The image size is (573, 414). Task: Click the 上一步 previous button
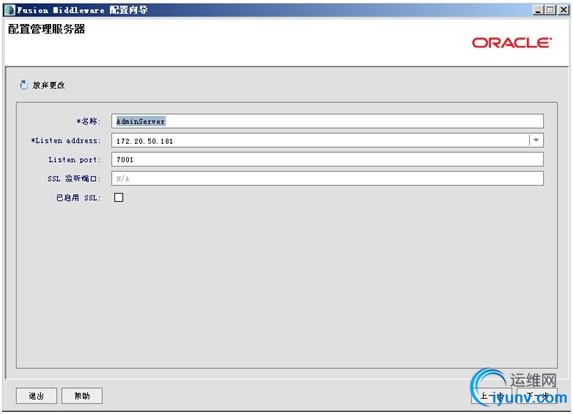click(492, 396)
